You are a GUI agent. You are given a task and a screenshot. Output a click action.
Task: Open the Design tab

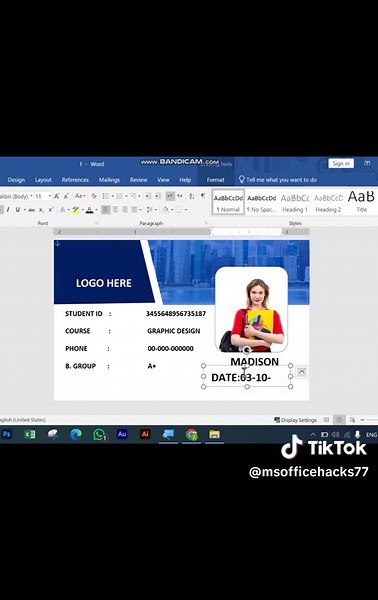point(16,179)
